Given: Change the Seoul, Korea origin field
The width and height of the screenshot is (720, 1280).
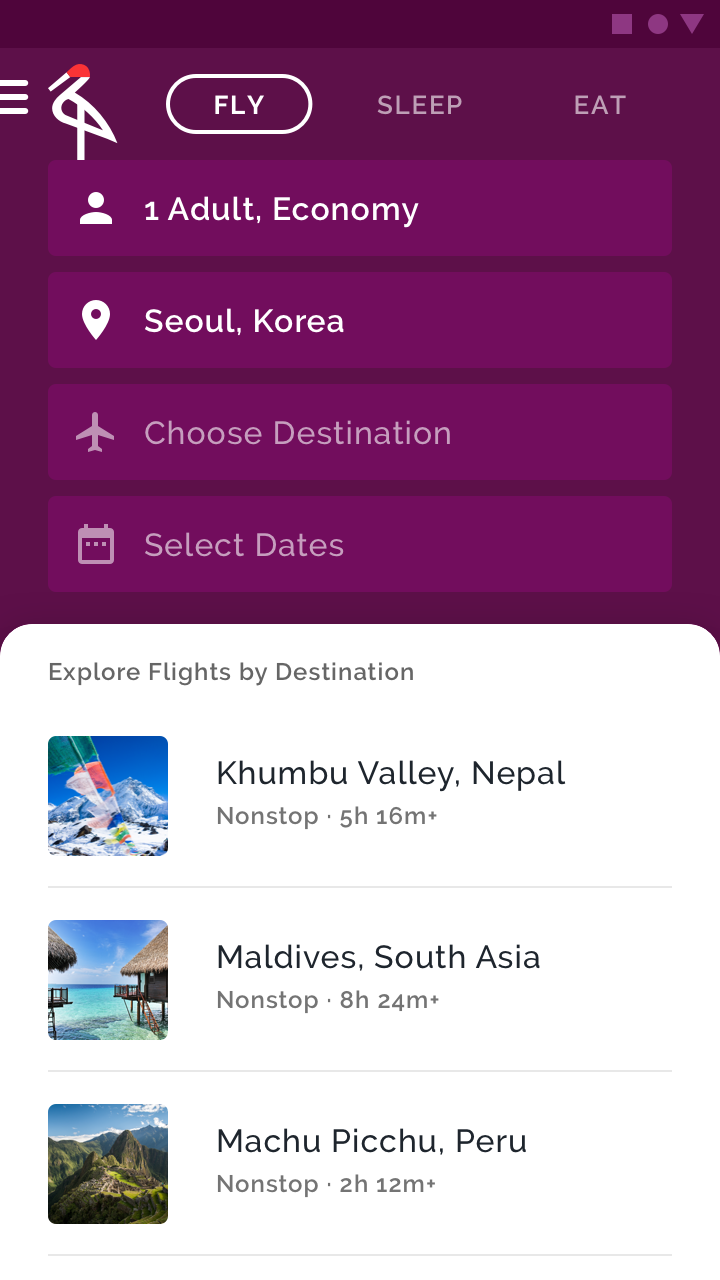Looking at the screenshot, I should tap(360, 320).
